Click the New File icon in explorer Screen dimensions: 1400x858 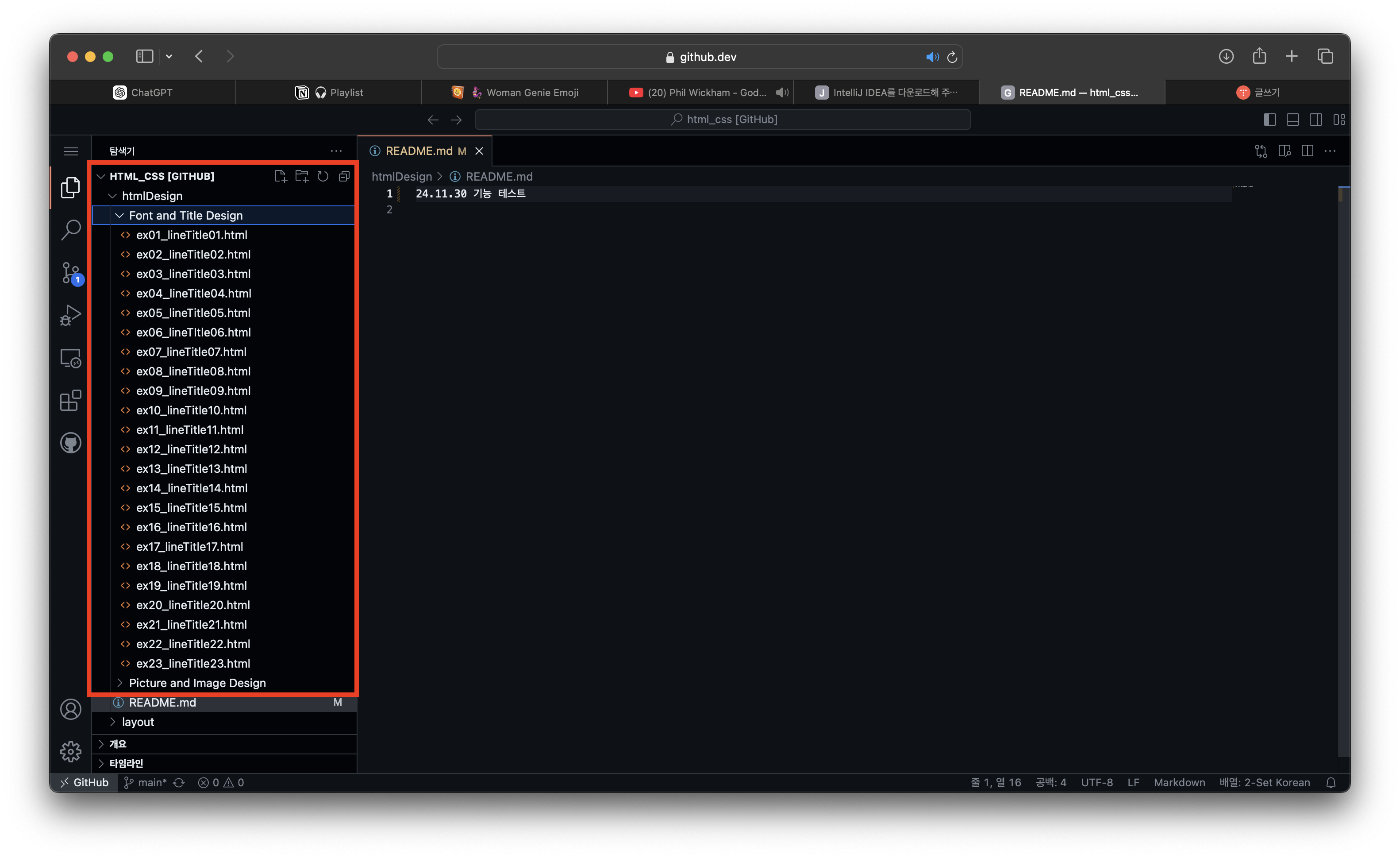281,176
